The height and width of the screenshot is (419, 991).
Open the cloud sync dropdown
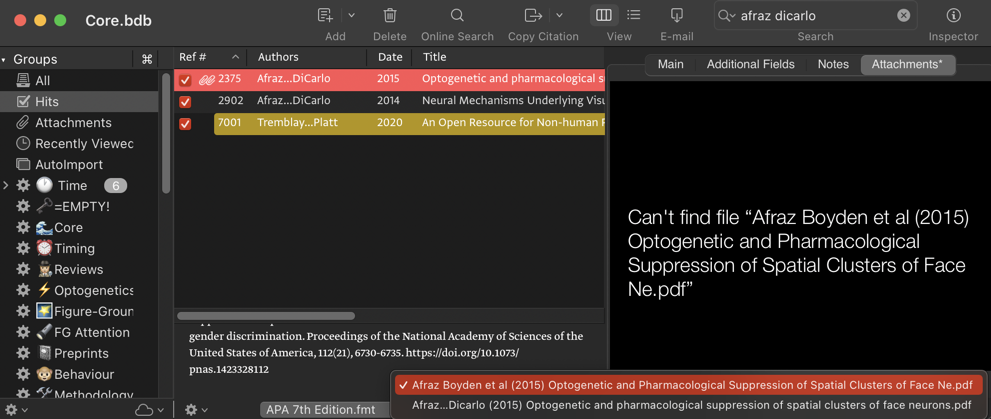150,410
